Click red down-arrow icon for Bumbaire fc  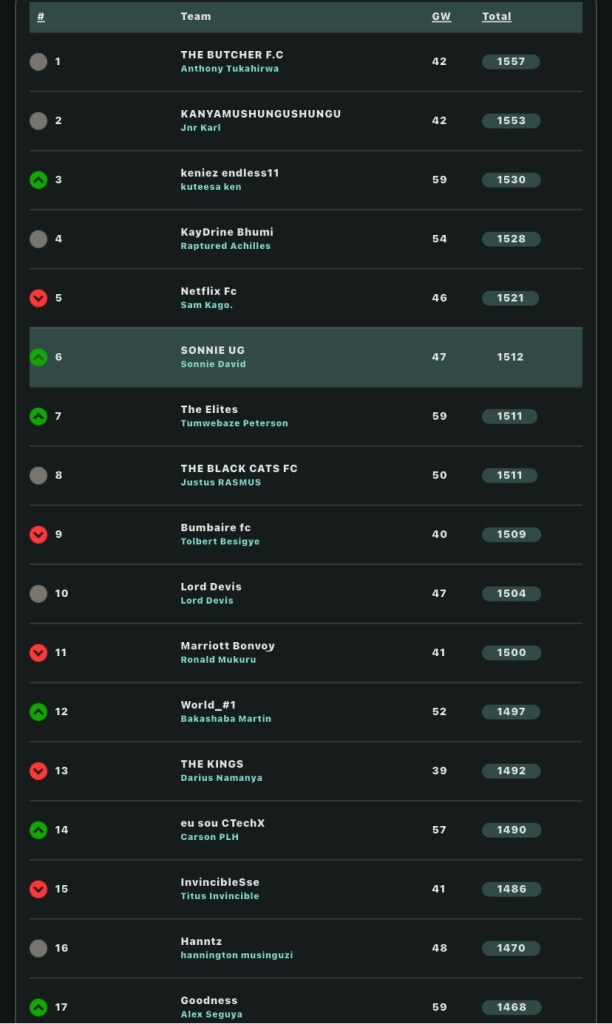click(38, 534)
